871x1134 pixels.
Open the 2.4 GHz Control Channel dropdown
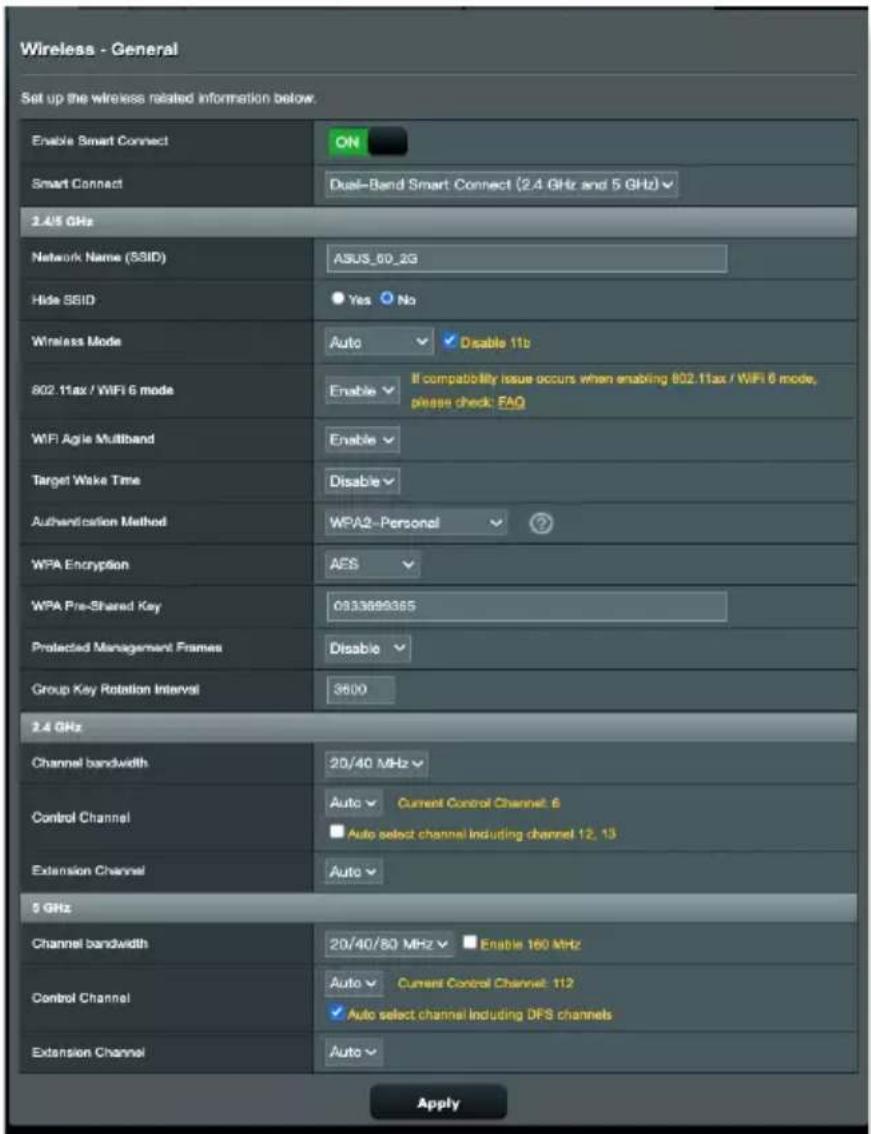pos(353,803)
